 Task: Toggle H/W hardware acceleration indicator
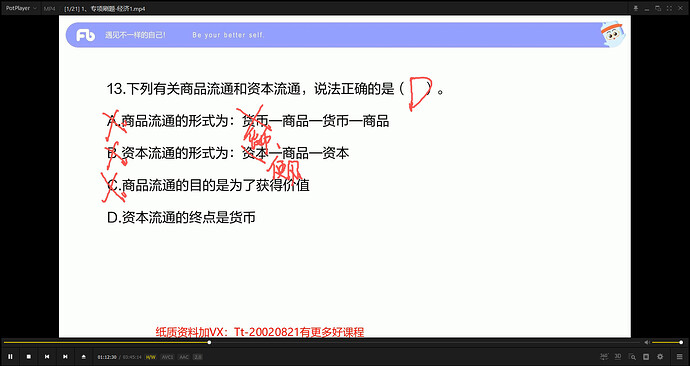click(x=150, y=357)
